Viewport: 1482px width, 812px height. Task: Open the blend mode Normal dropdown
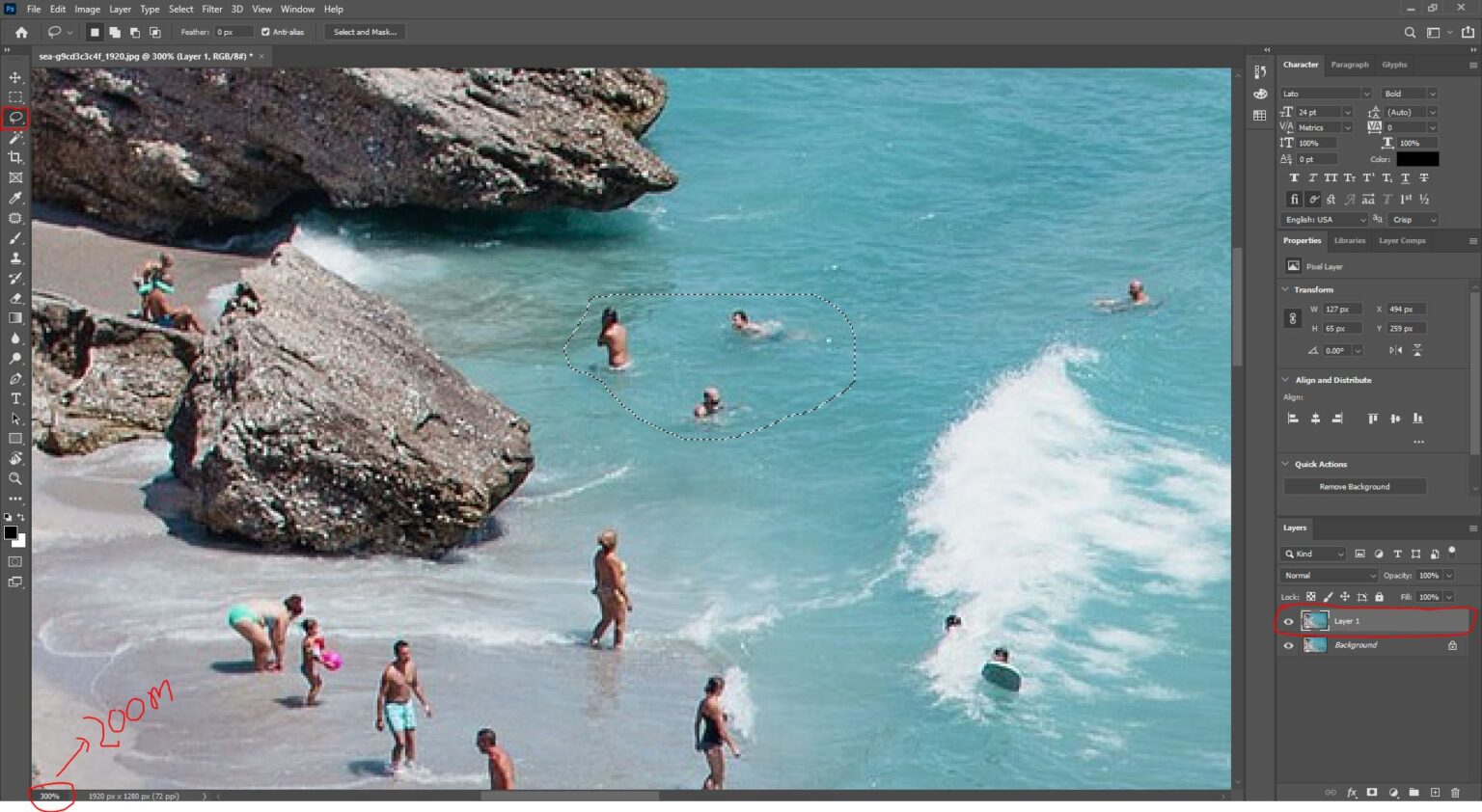[1330, 576]
